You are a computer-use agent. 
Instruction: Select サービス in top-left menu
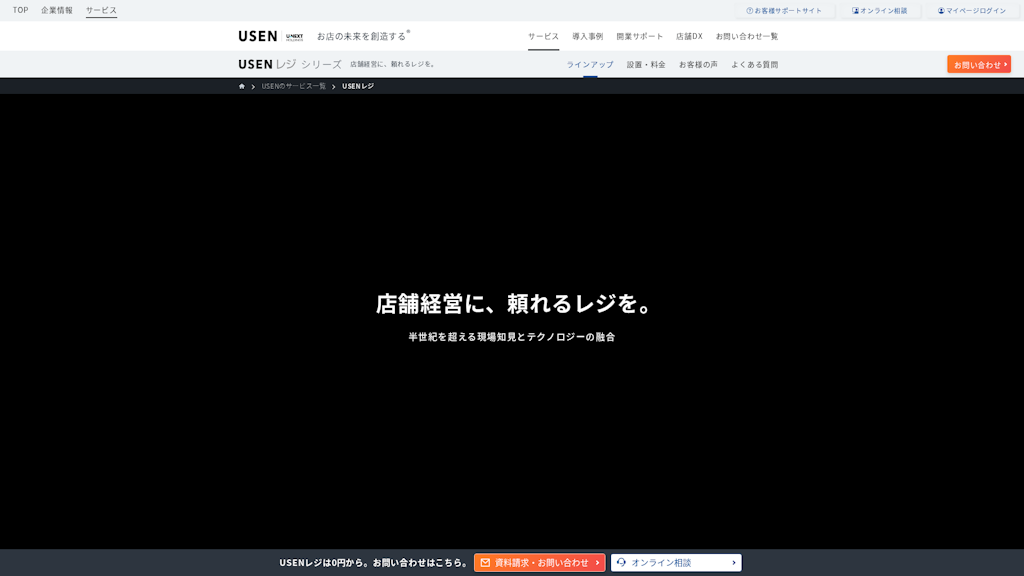click(x=101, y=10)
